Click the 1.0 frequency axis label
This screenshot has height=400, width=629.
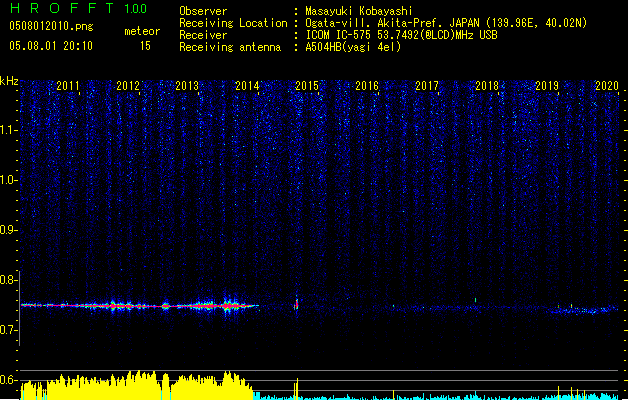click(8, 180)
